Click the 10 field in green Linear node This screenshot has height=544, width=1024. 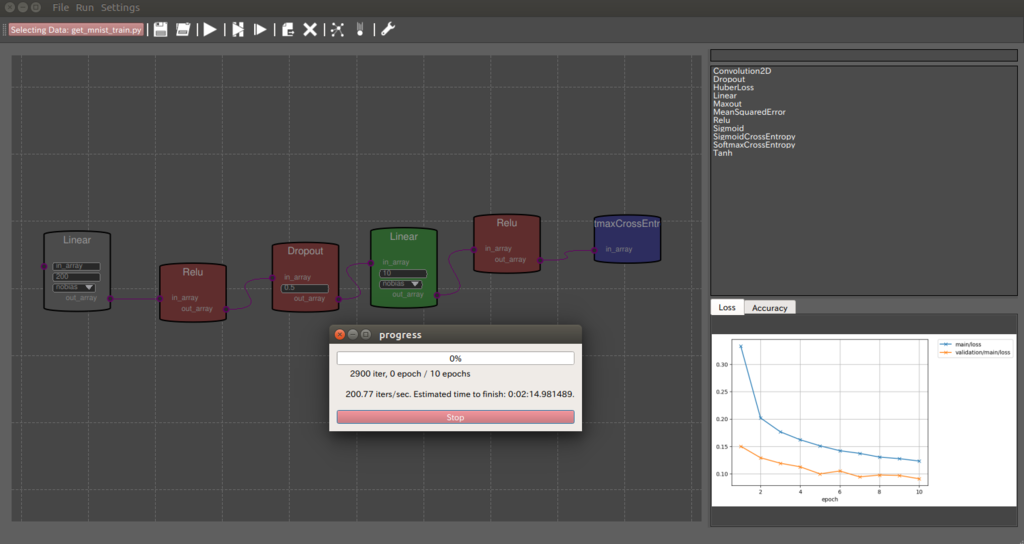(x=403, y=274)
